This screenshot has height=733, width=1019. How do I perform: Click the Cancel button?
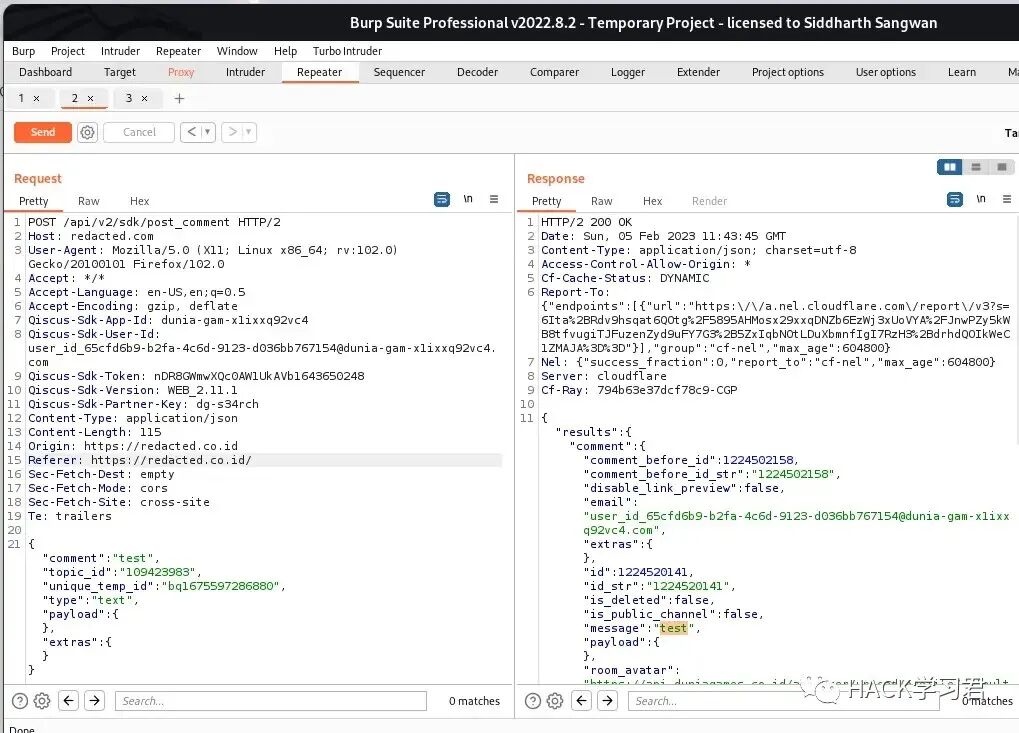(x=139, y=132)
